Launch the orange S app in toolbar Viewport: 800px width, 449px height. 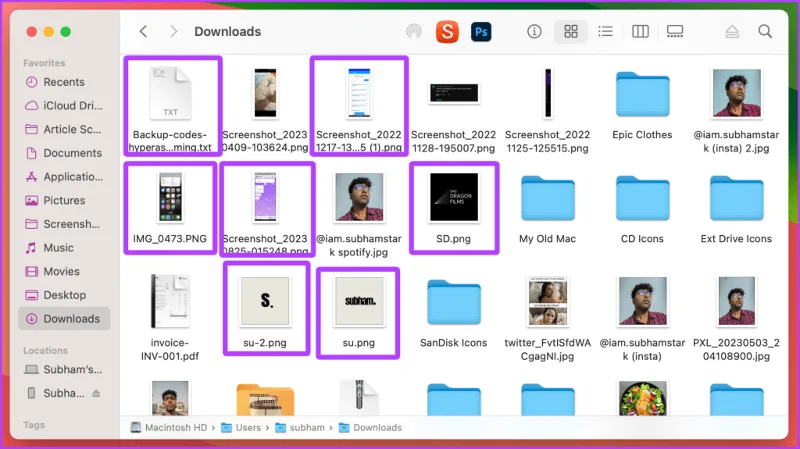(x=447, y=32)
